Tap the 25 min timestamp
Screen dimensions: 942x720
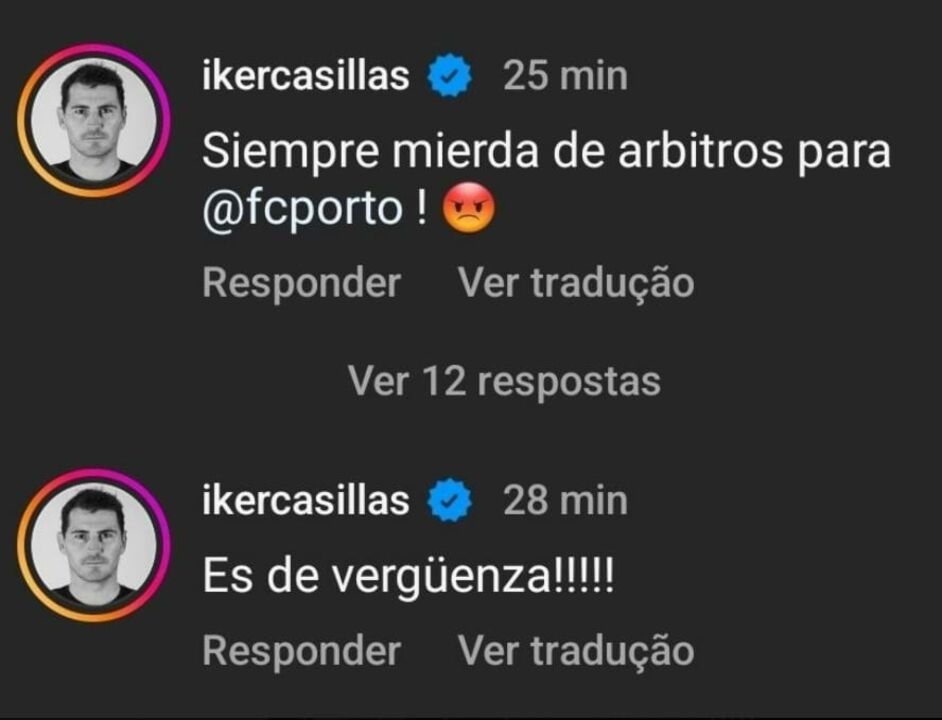[565, 76]
